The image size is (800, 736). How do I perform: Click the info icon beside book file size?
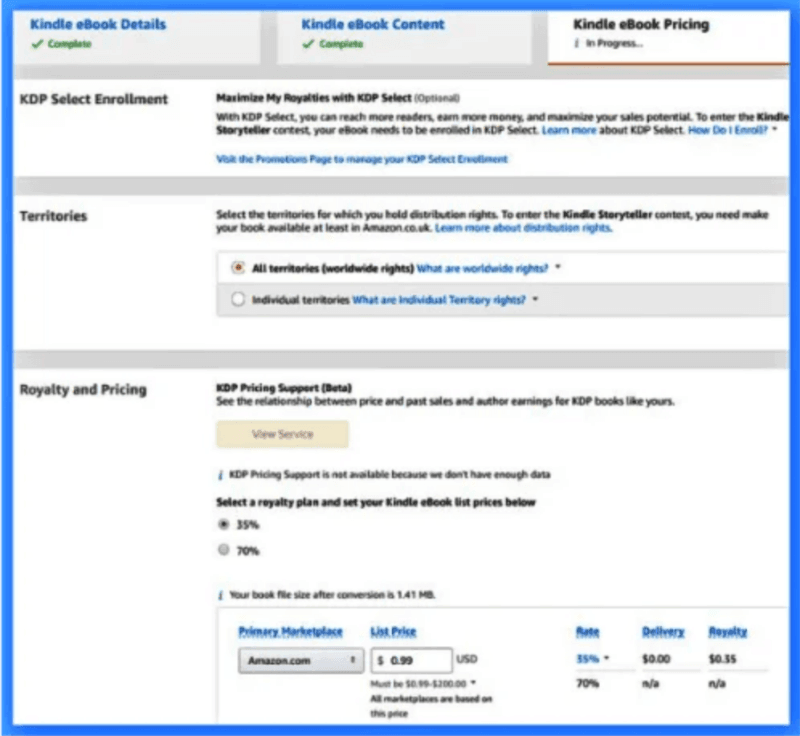click(220, 595)
